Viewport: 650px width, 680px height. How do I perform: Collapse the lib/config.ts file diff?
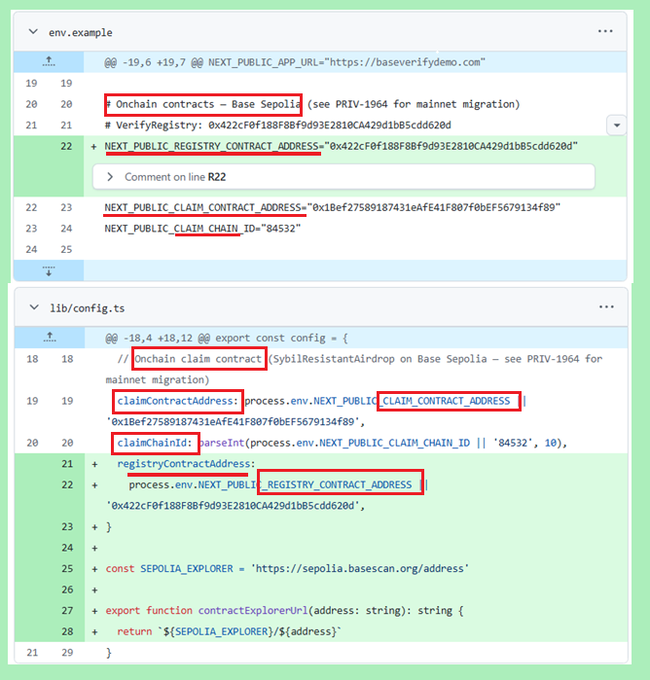34,307
